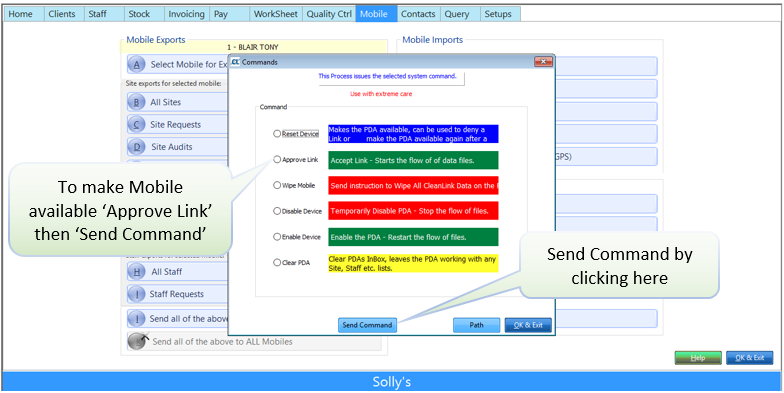Click the Send Command button
The height and width of the screenshot is (393, 784).
[x=367, y=325]
